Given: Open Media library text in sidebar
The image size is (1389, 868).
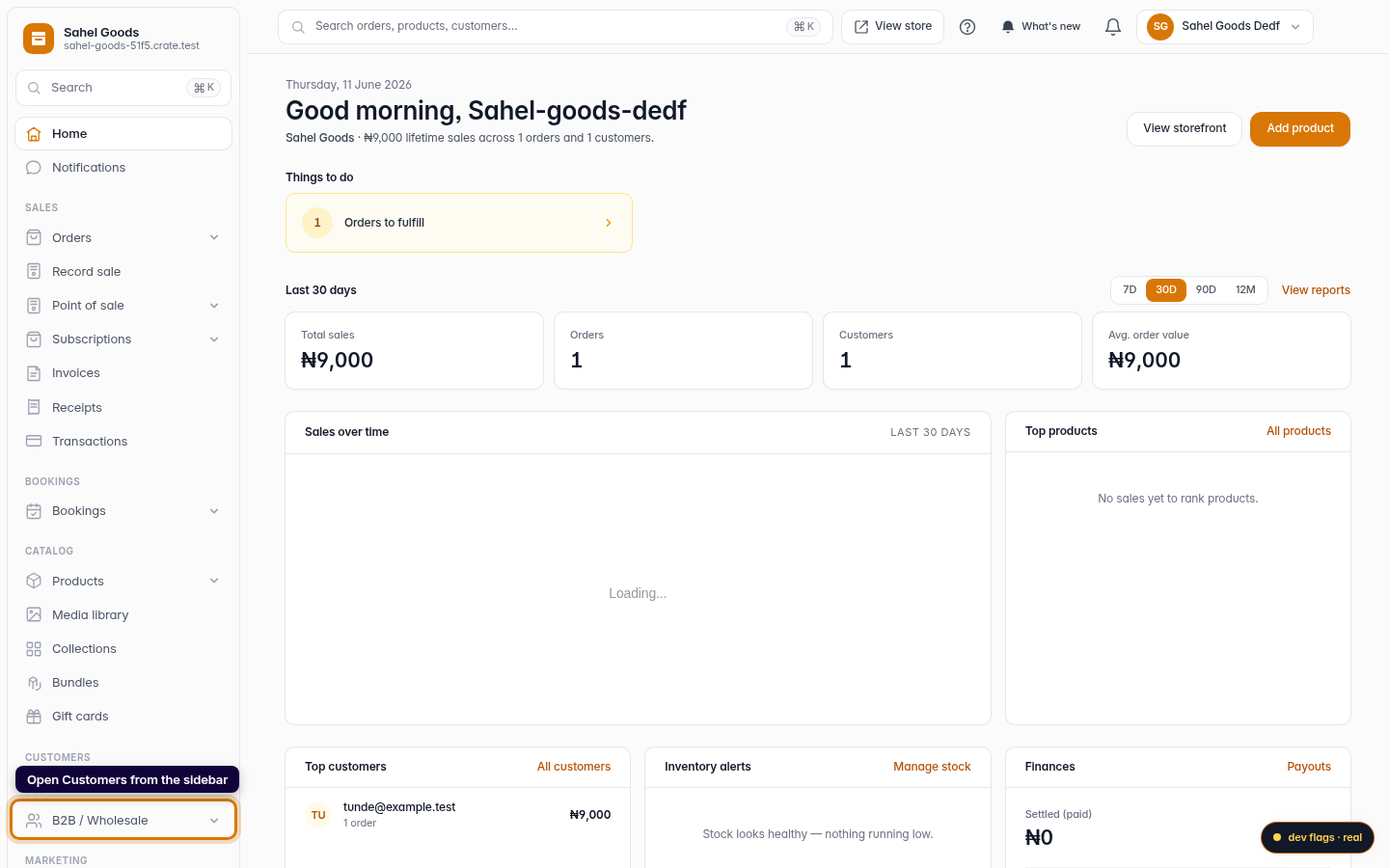Looking at the screenshot, I should [91, 615].
